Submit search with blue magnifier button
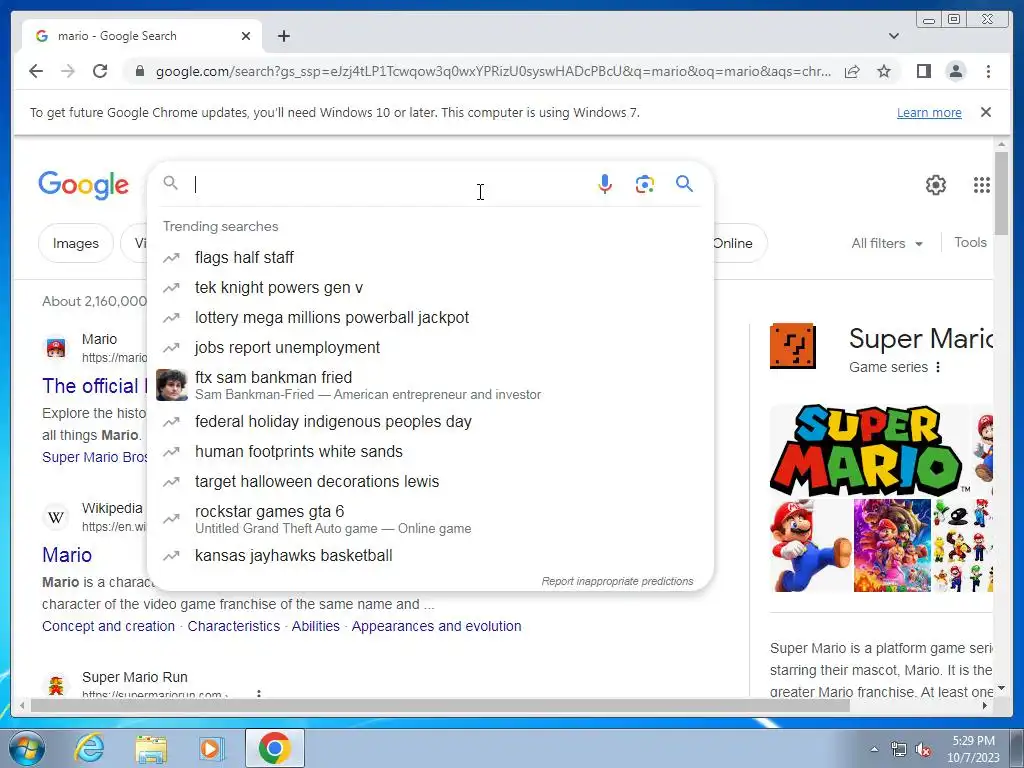Viewport: 1024px width, 768px height. 684,184
